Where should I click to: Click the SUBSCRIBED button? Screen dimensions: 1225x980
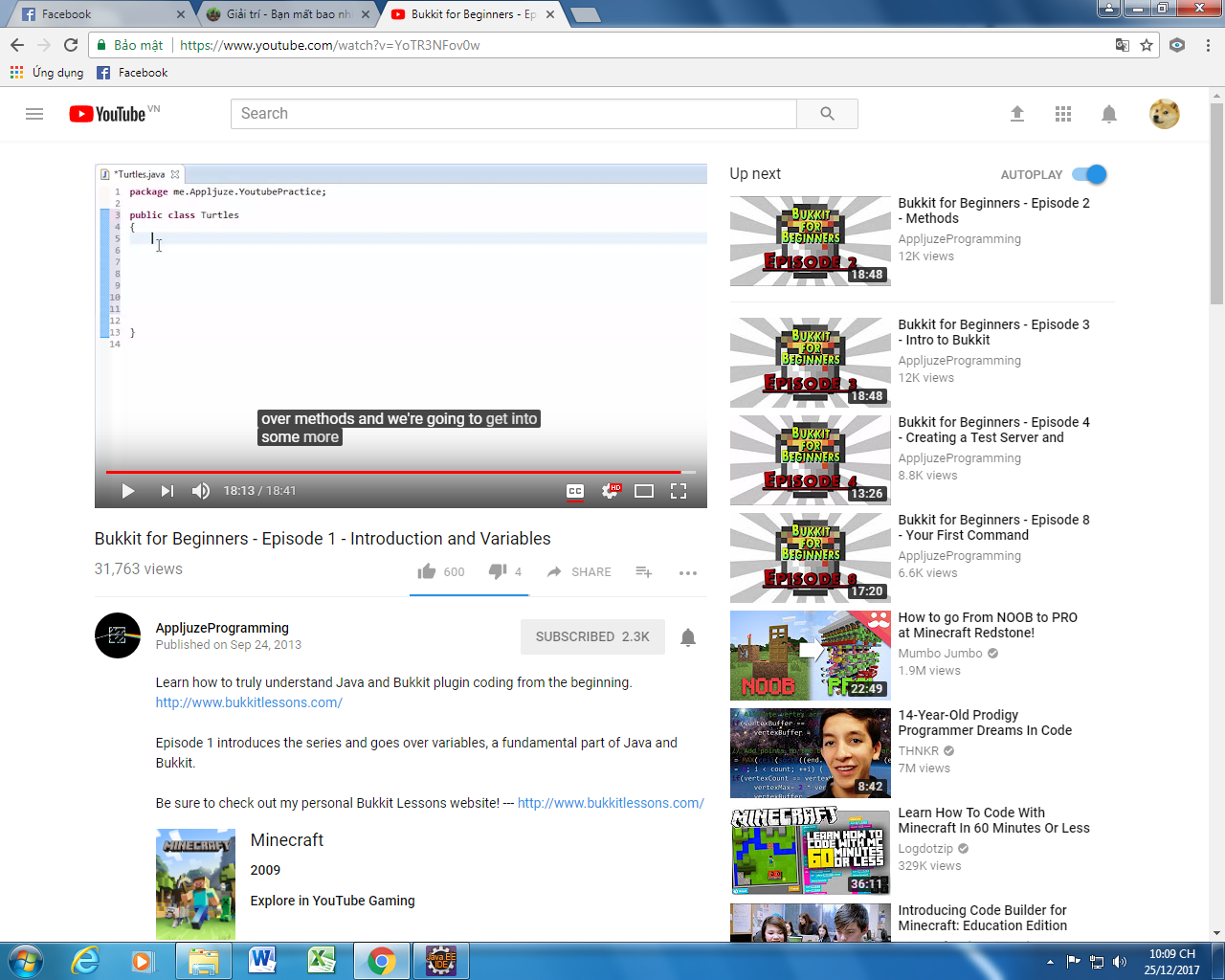(x=592, y=636)
